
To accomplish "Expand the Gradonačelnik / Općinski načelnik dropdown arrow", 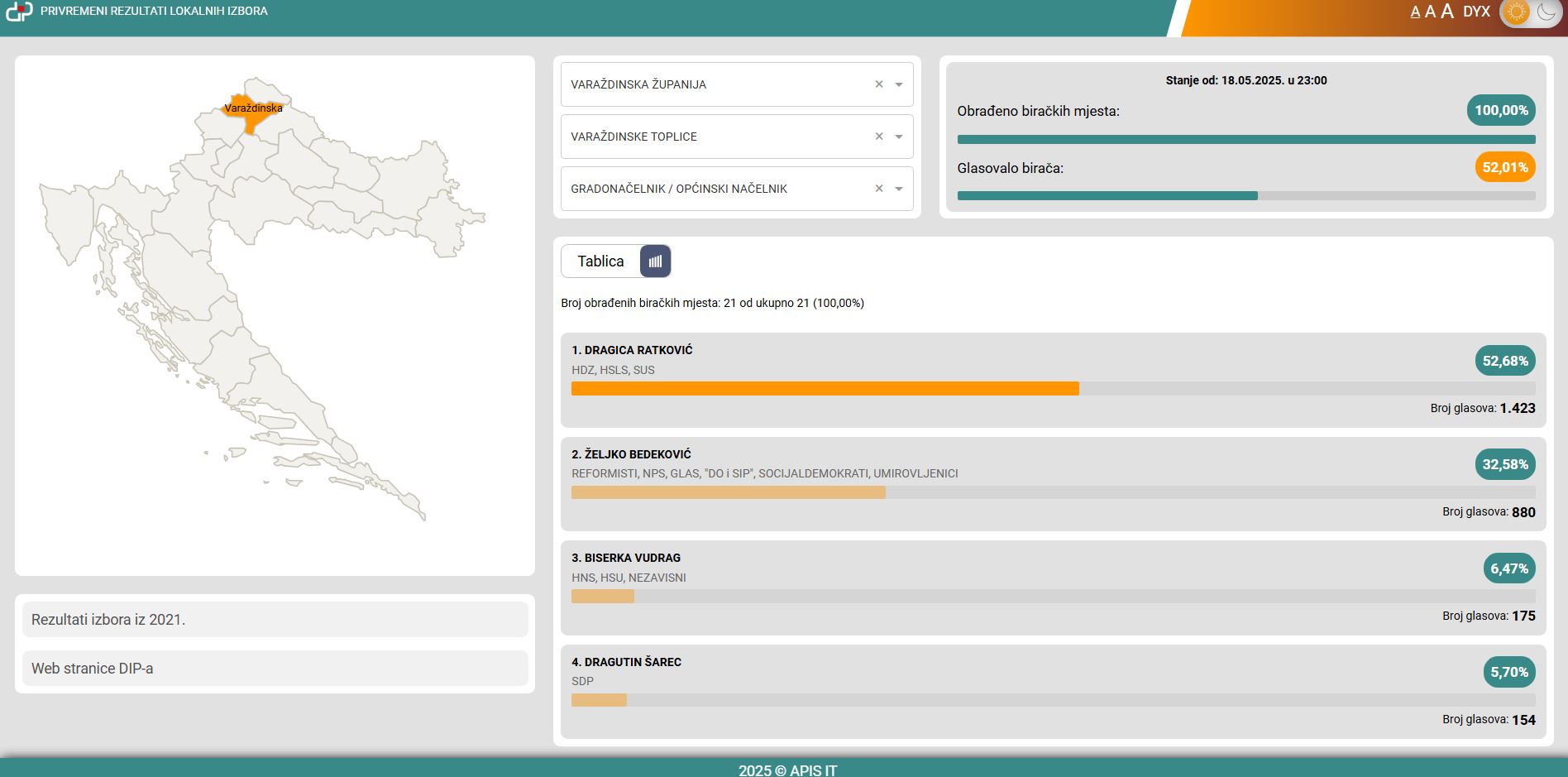I will tap(899, 189).
